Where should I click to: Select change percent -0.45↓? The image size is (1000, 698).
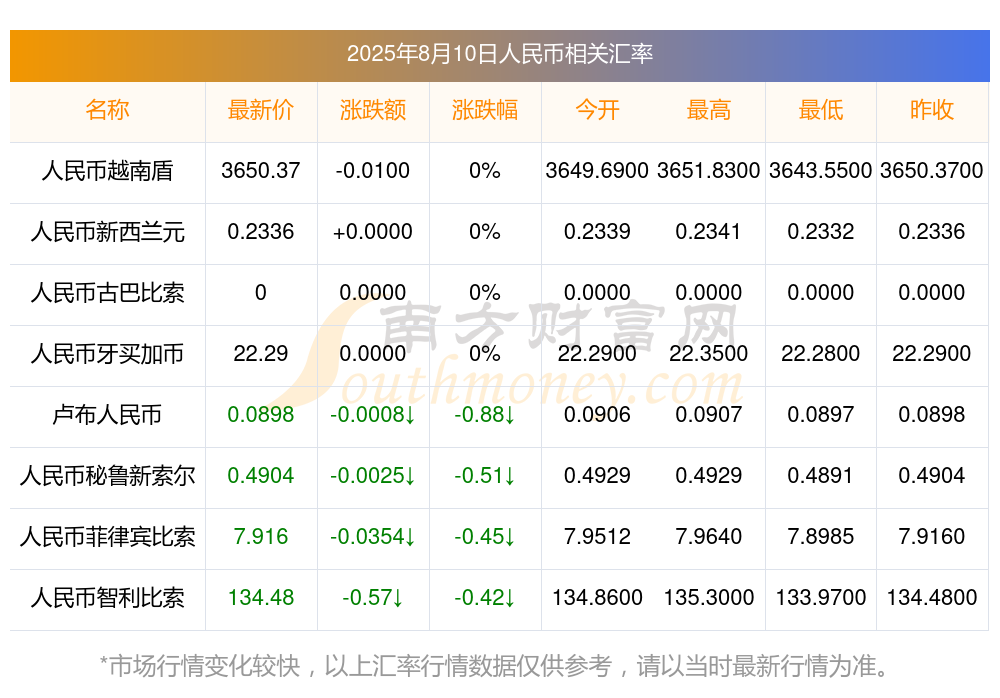pos(485,537)
